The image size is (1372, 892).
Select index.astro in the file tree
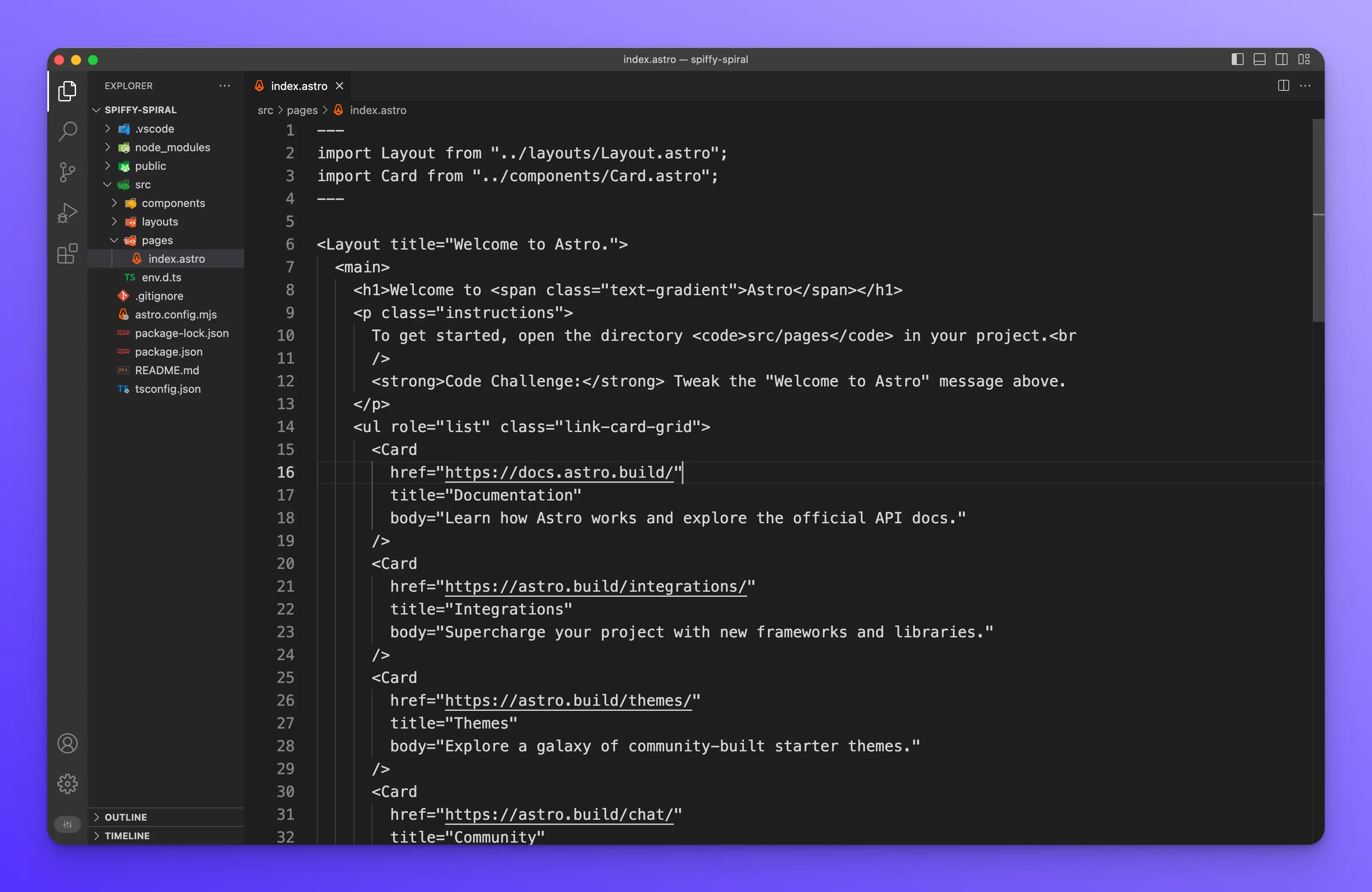pos(166,259)
